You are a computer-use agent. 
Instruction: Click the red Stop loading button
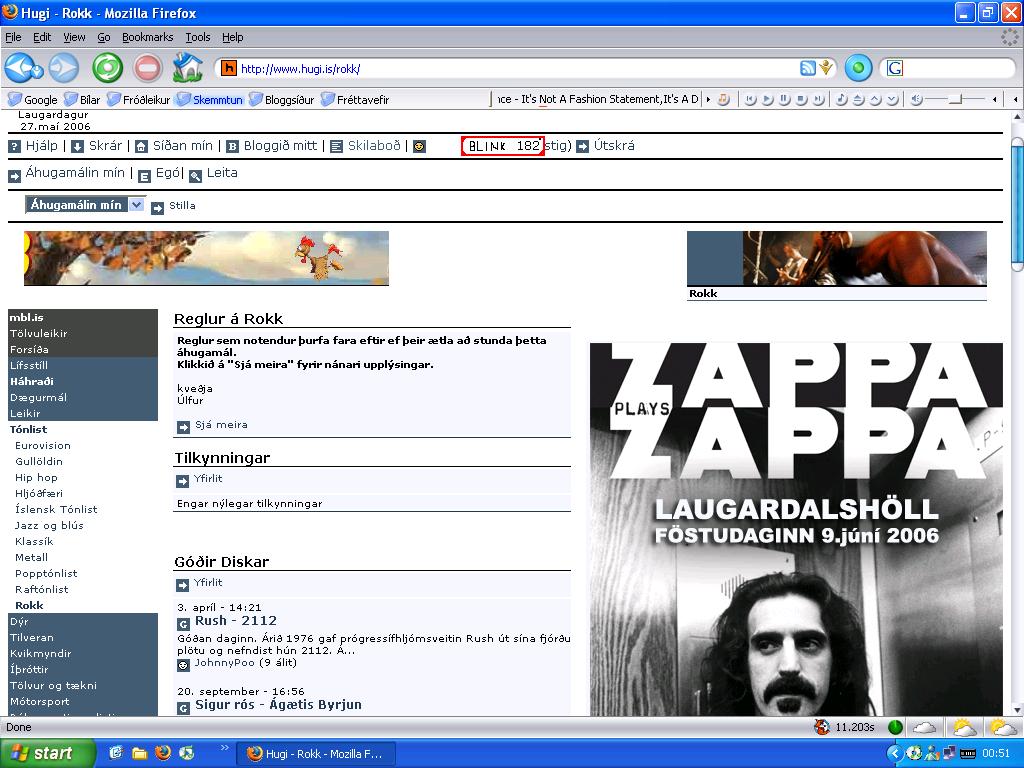click(148, 68)
